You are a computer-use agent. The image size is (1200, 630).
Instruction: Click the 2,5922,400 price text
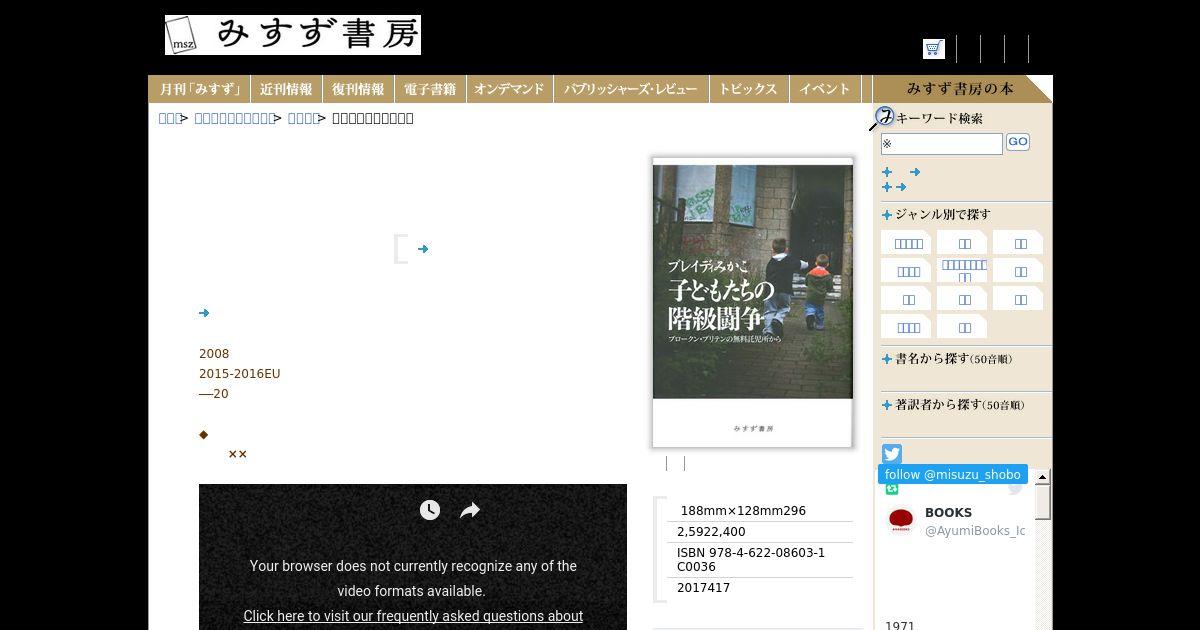[711, 532]
